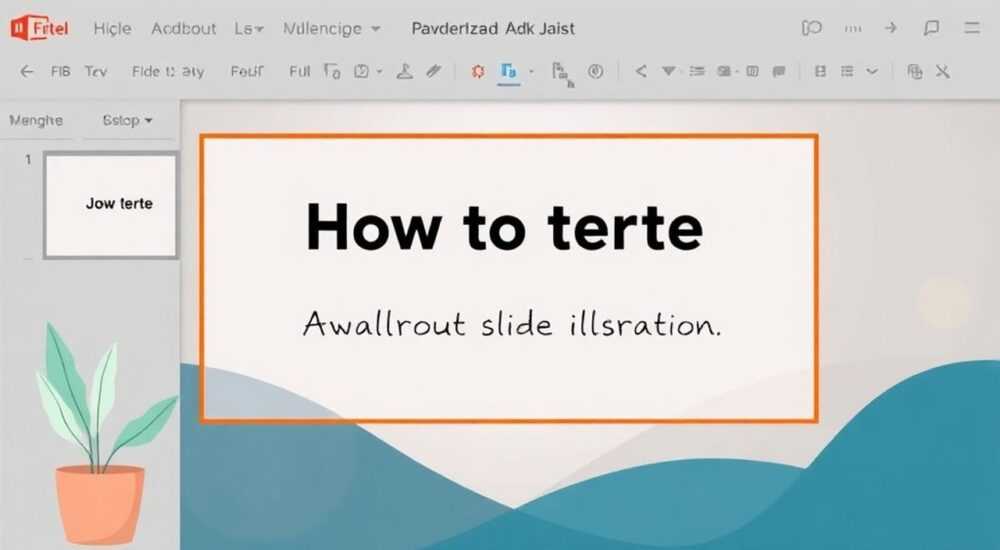Open the Sslop dropdown in the side panel

128,120
